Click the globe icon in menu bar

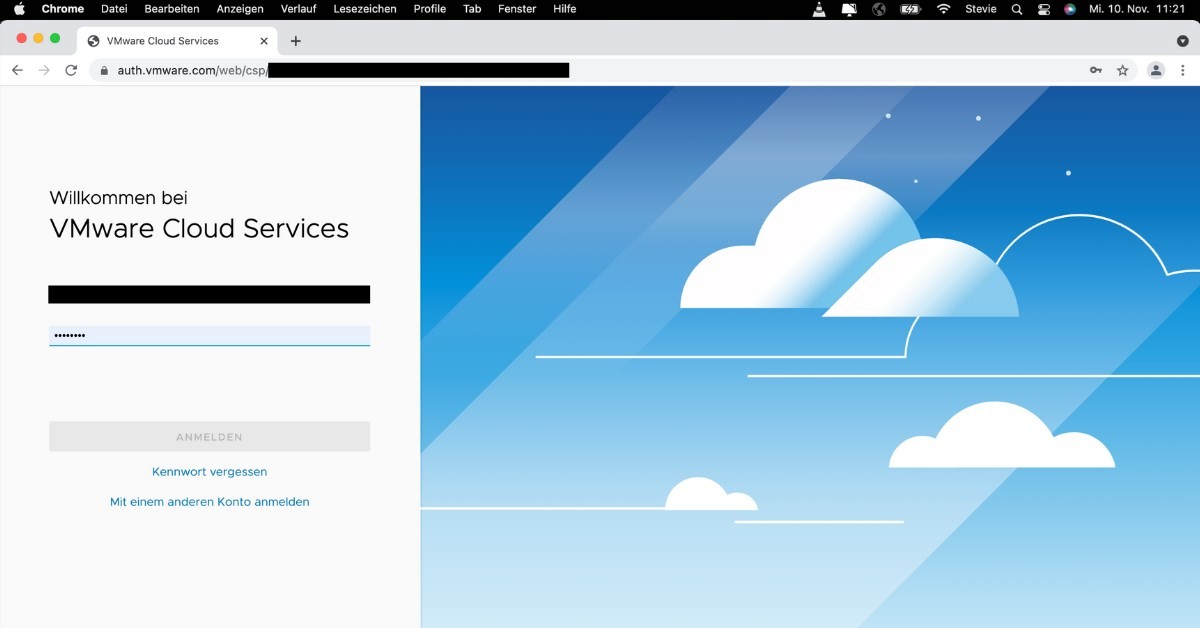pos(879,9)
